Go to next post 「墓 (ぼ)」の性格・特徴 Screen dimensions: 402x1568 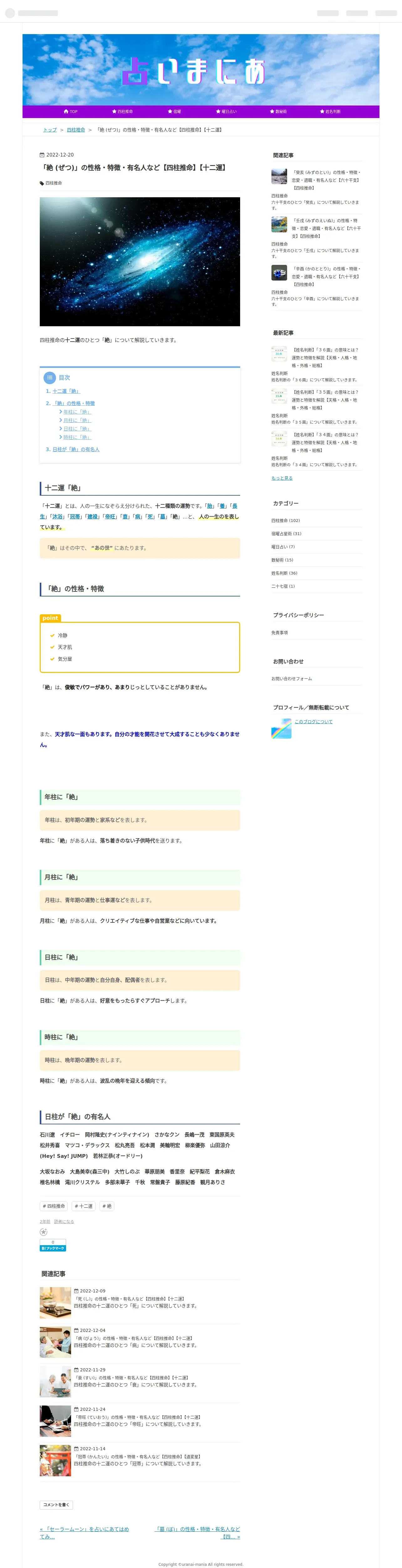coord(197,1533)
